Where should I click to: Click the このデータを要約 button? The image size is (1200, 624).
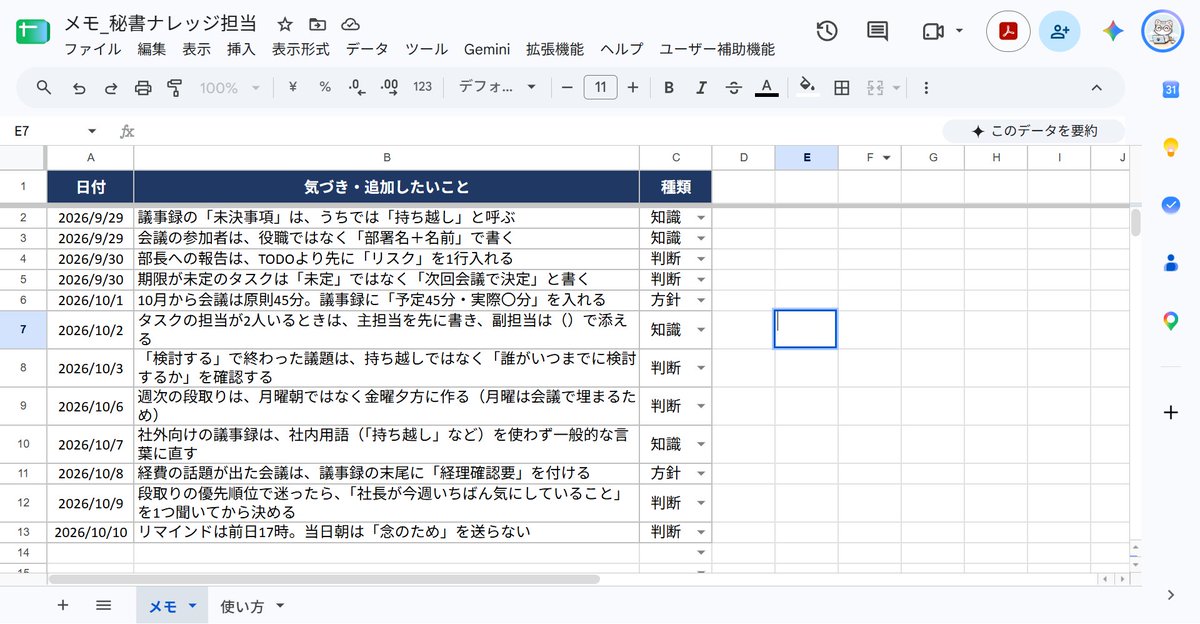point(1034,131)
